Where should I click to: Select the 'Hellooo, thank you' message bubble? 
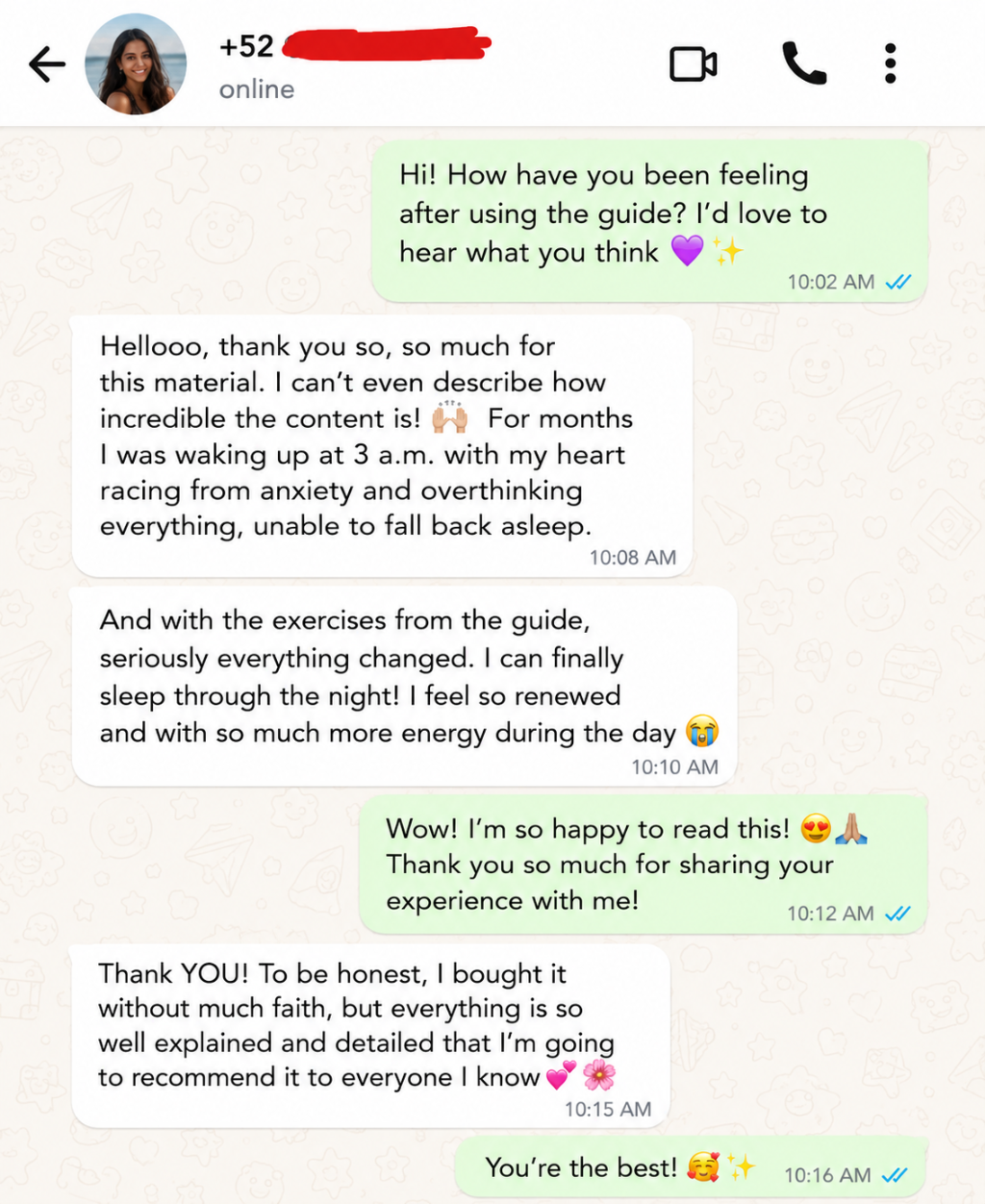[382, 446]
